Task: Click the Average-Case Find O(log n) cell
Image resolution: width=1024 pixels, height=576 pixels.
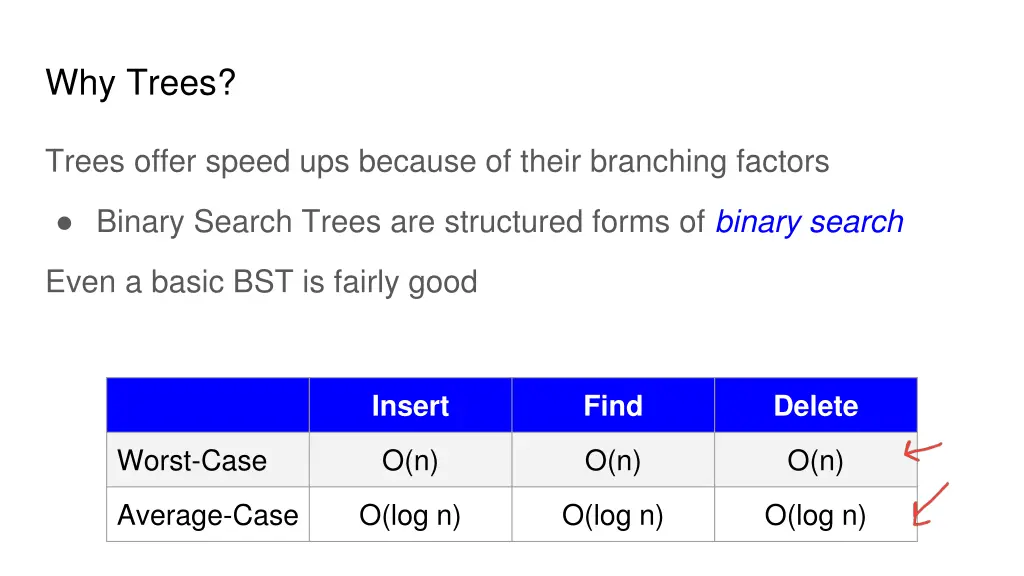Action: [x=613, y=515]
